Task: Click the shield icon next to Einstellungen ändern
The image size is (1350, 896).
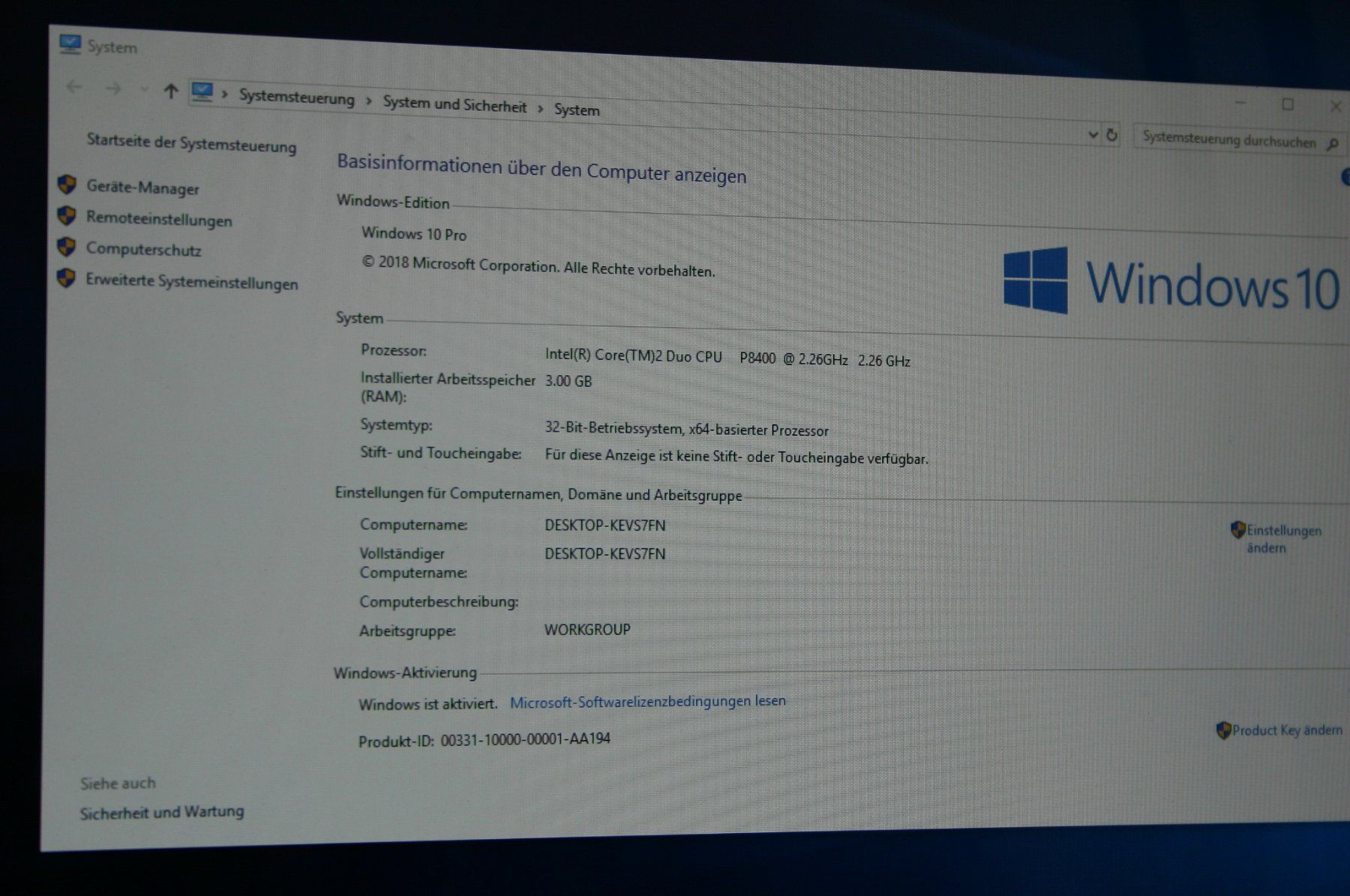Action: pos(1238,530)
